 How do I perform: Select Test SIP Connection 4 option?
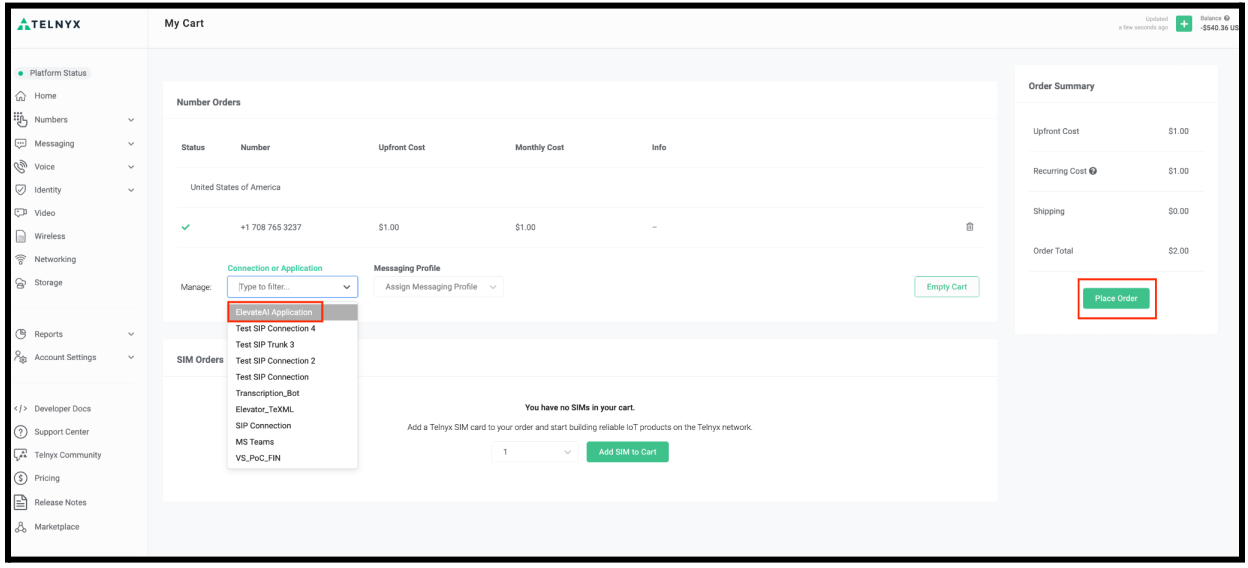(x=292, y=328)
